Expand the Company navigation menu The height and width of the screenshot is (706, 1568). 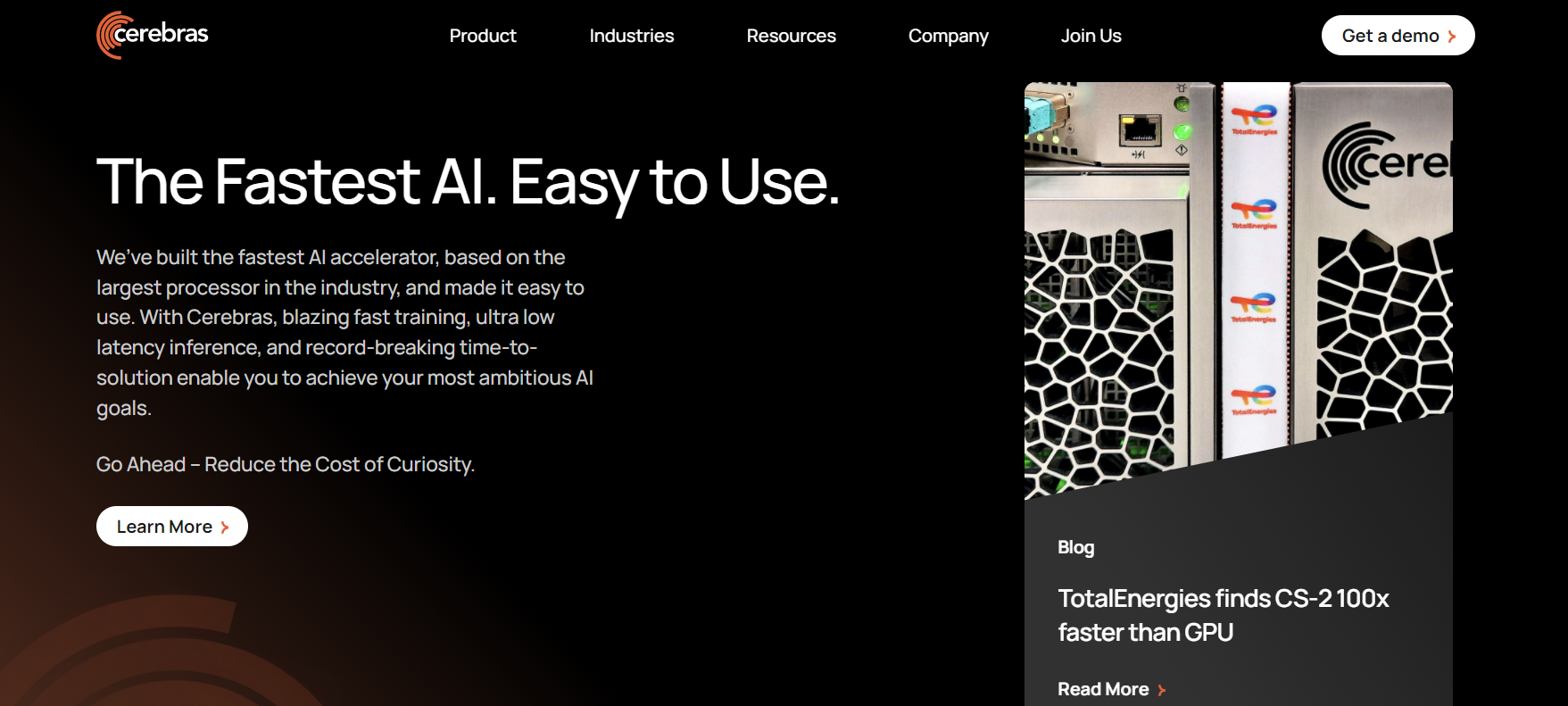(x=948, y=36)
